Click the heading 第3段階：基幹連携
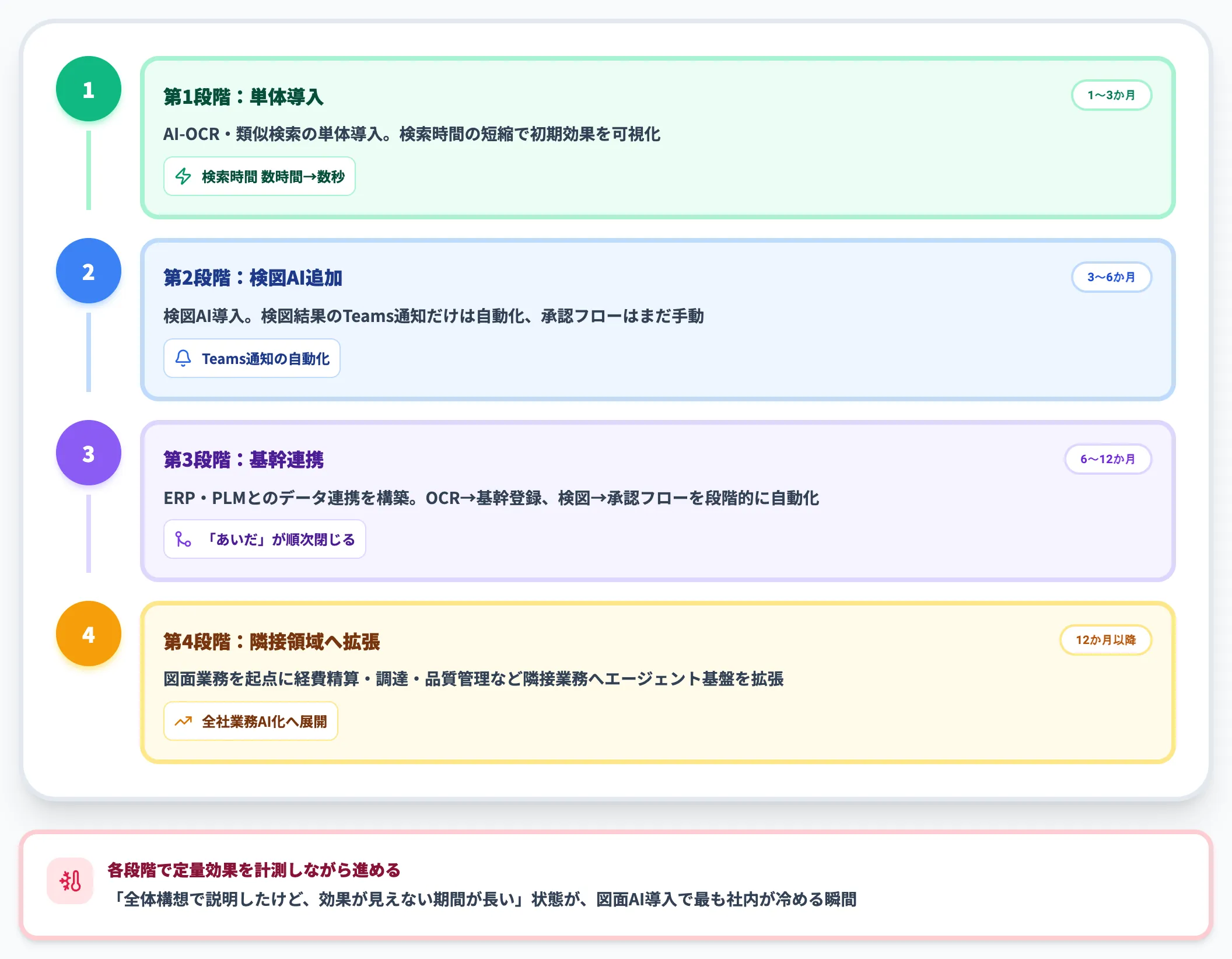 [243, 460]
